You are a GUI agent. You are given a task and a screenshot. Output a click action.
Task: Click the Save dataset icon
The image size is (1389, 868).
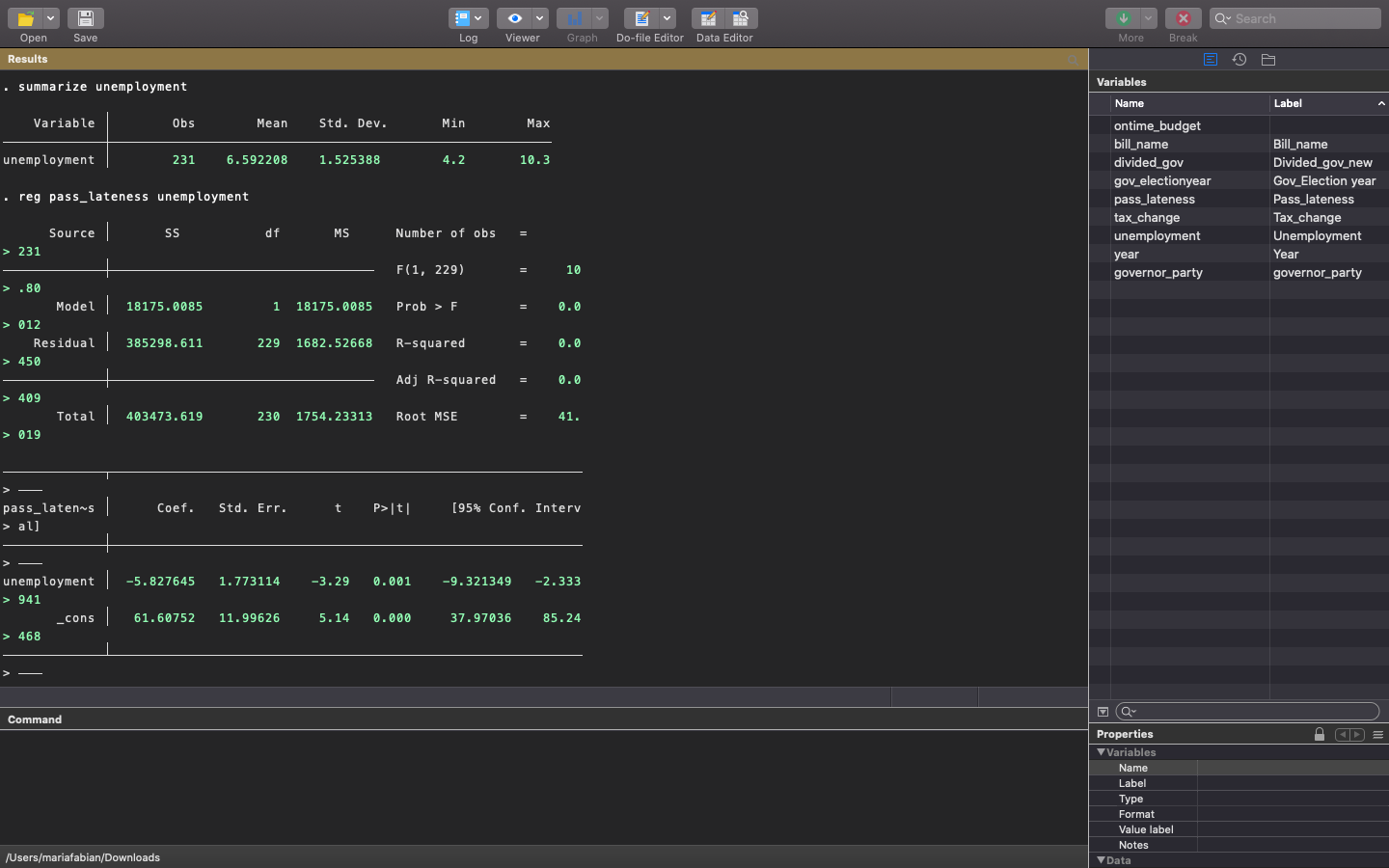click(x=86, y=18)
